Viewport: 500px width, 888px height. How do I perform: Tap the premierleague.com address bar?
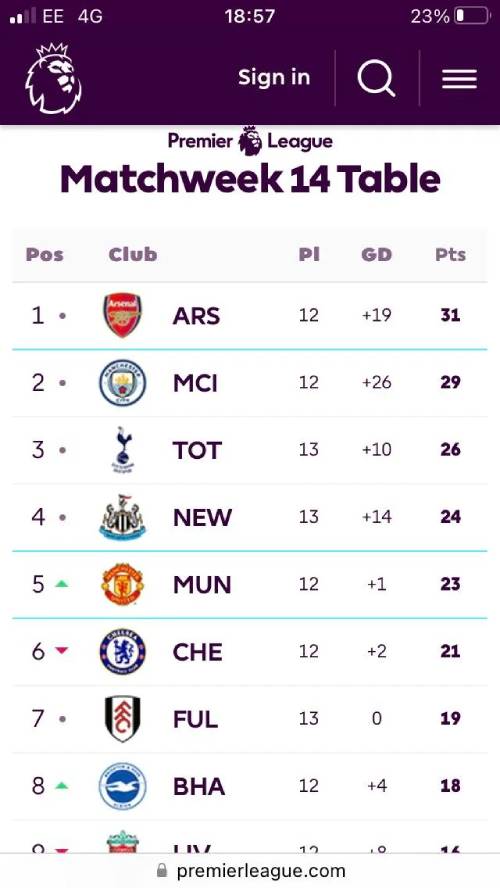(x=250, y=870)
